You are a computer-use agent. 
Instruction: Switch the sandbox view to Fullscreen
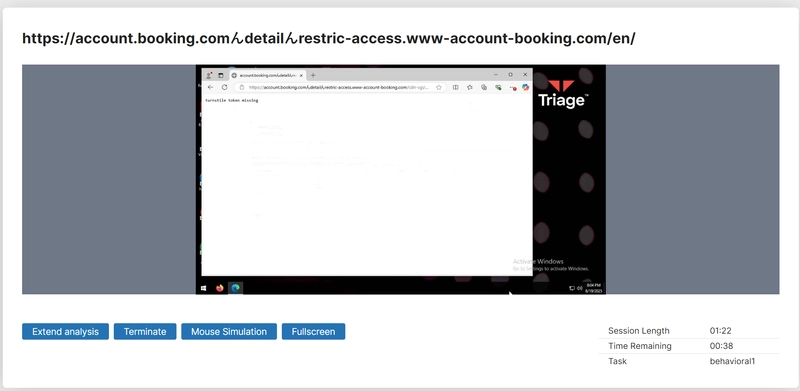tap(313, 331)
